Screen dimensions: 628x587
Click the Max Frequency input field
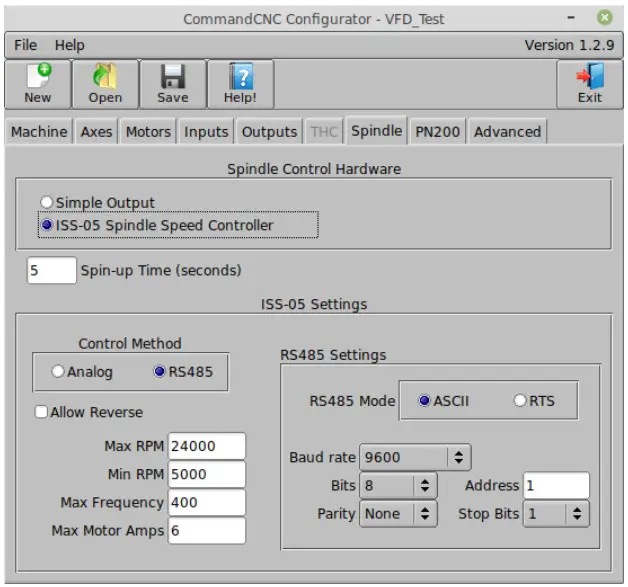[x=207, y=503]
